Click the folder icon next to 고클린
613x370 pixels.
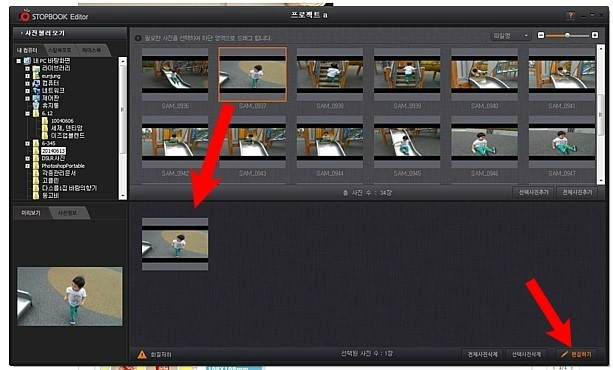(36, 180)
